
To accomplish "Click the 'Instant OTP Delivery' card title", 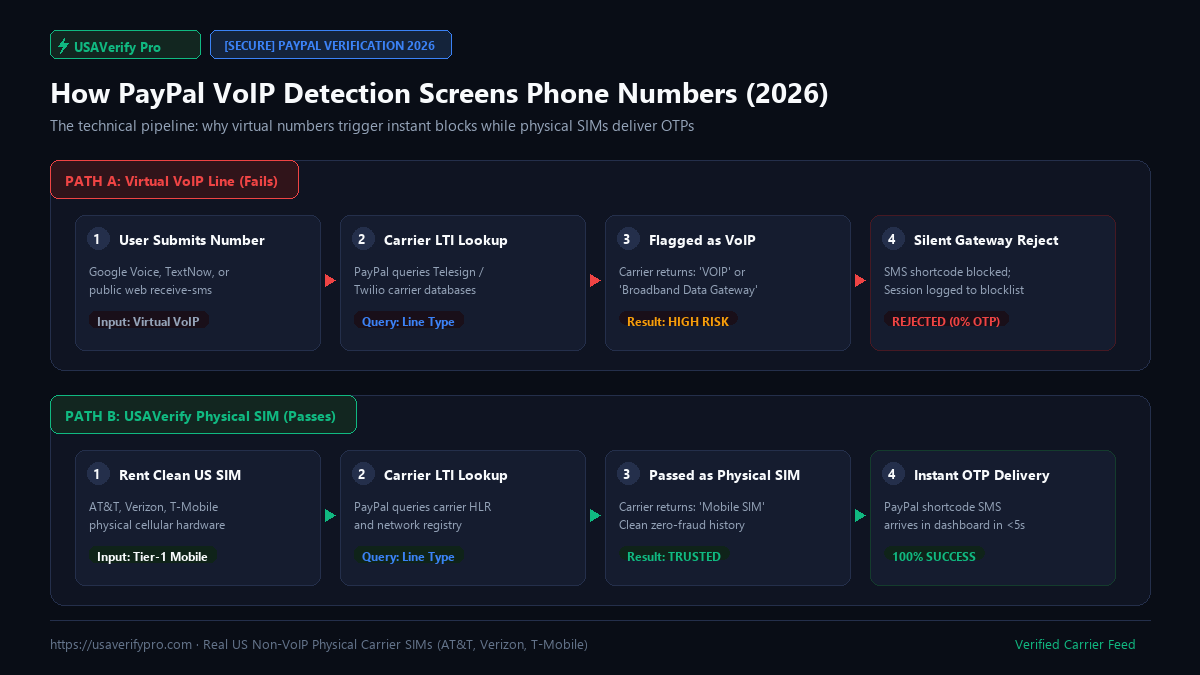I will click(x=981, y=475).
